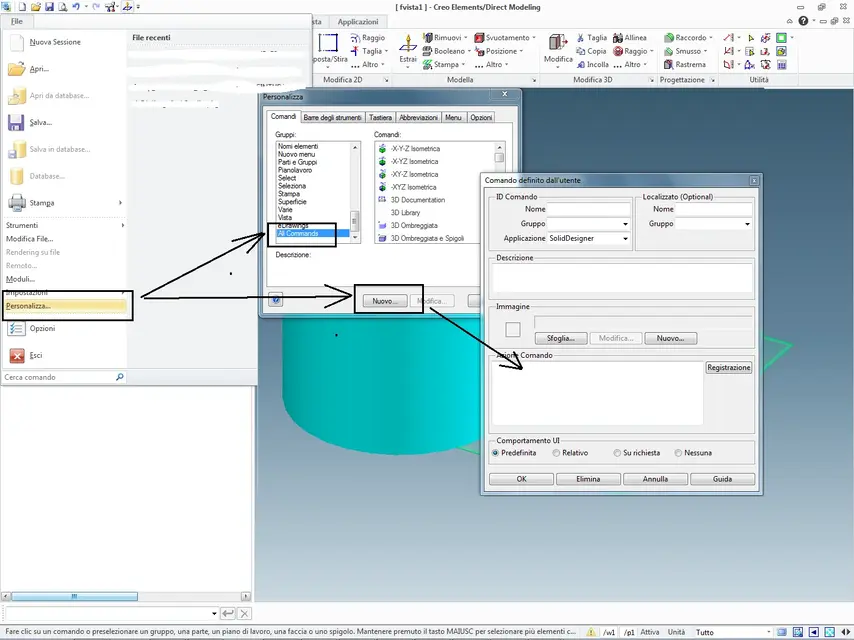Click the Sfoglia... button

click(x=560, y=339)
